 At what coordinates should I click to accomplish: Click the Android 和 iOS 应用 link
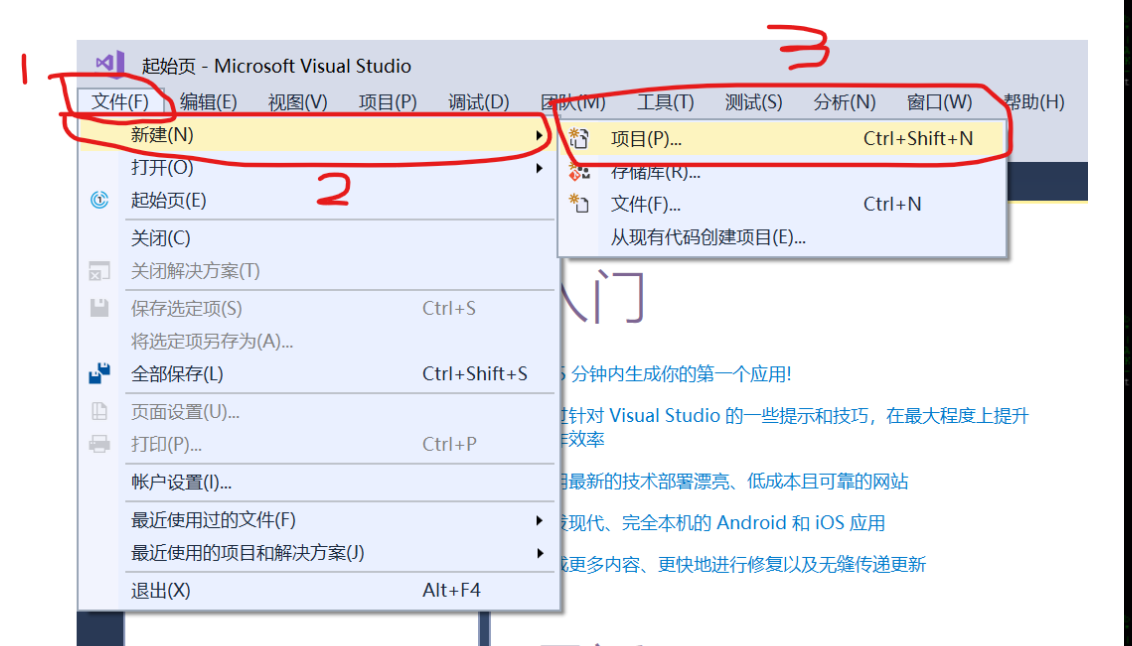739,522
